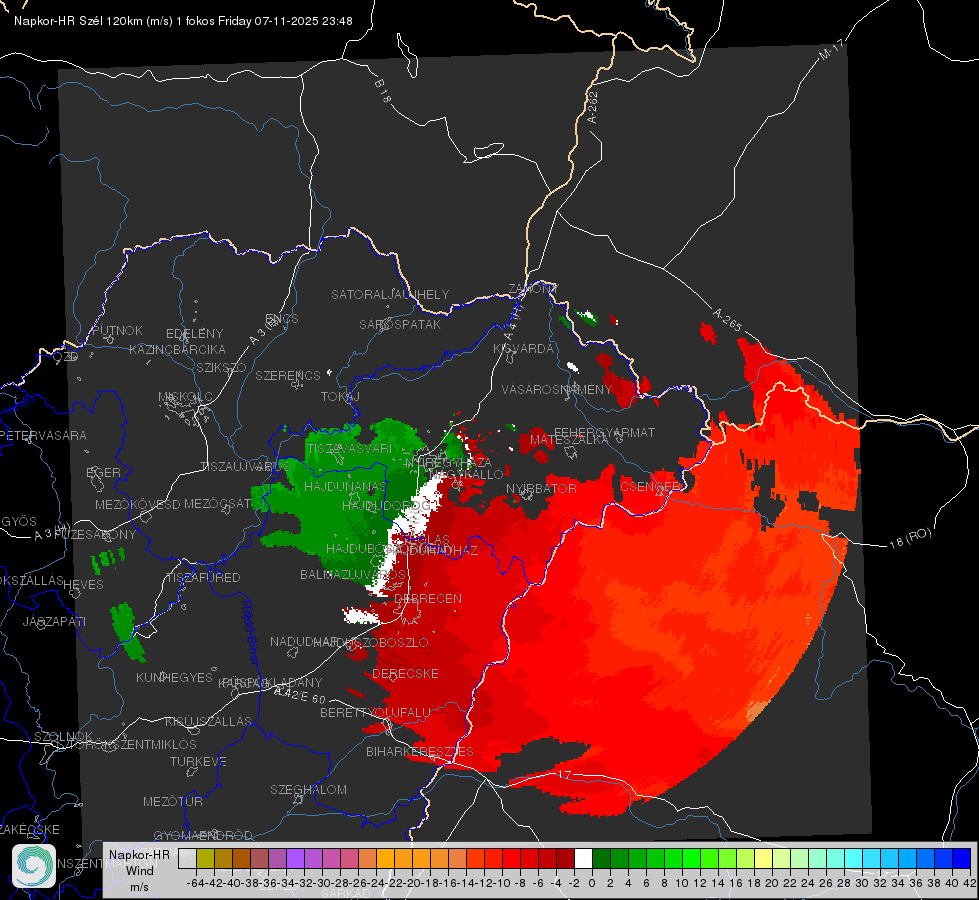Viewport: 979px width, 900px height.
Task: Click the MÁTÉSZALKA city label
Action: 568,440
